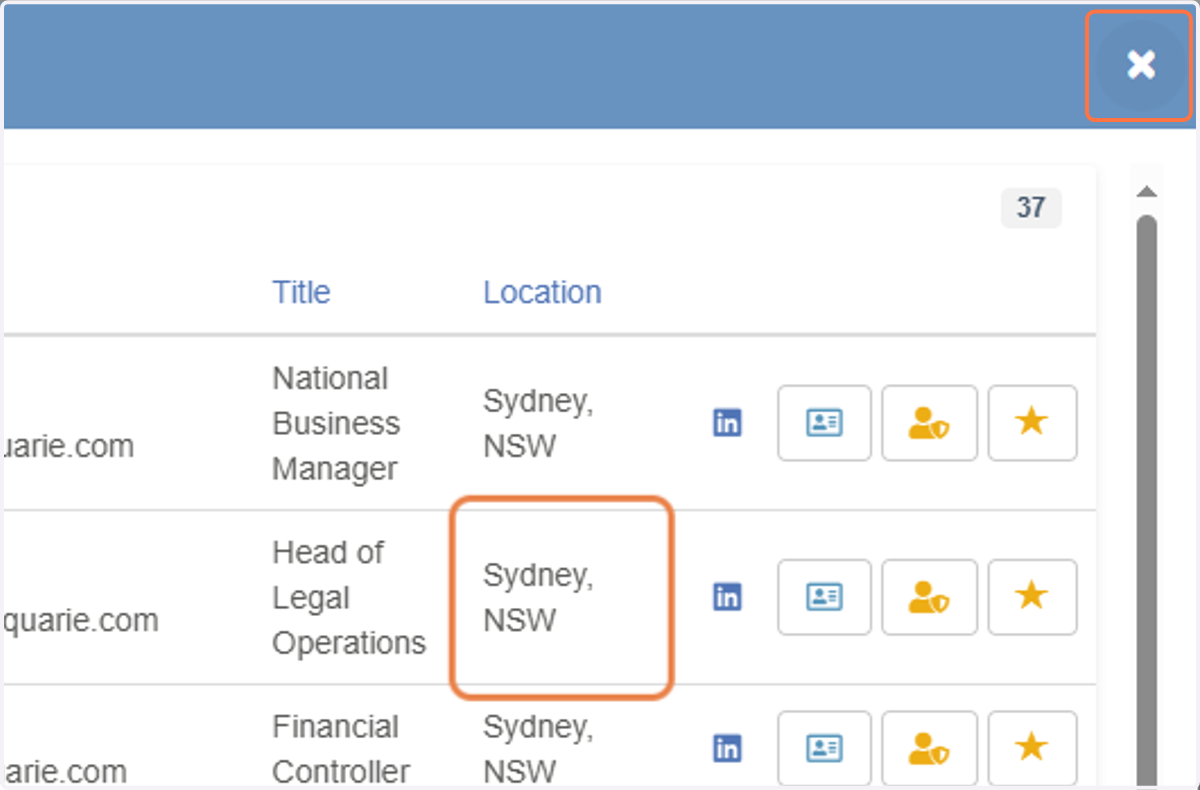Click the 37 results count badge
This screenshot has width=1200, height=790.
(1031, 208)
